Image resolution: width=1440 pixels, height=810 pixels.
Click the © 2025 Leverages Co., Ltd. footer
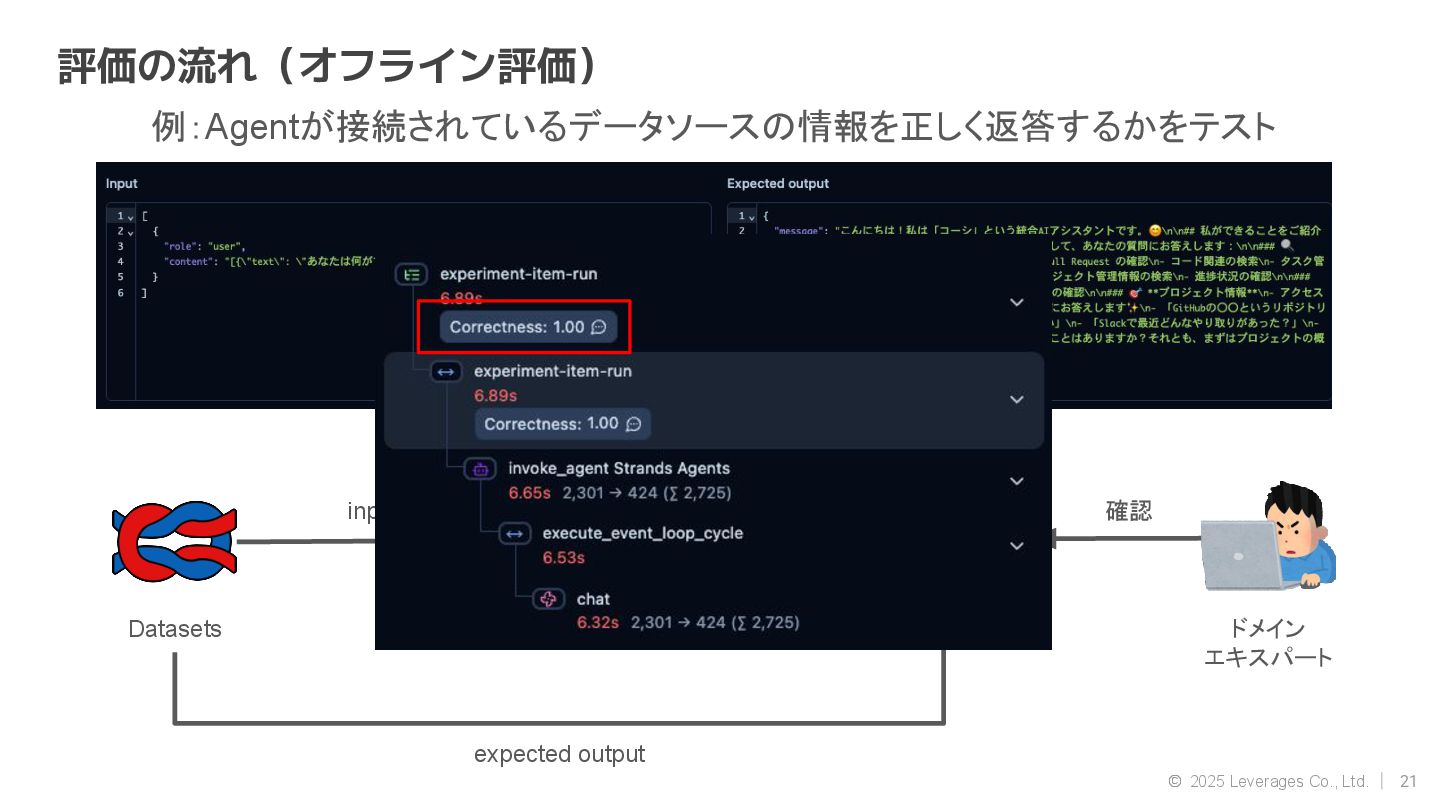(x=1268, y=782)
